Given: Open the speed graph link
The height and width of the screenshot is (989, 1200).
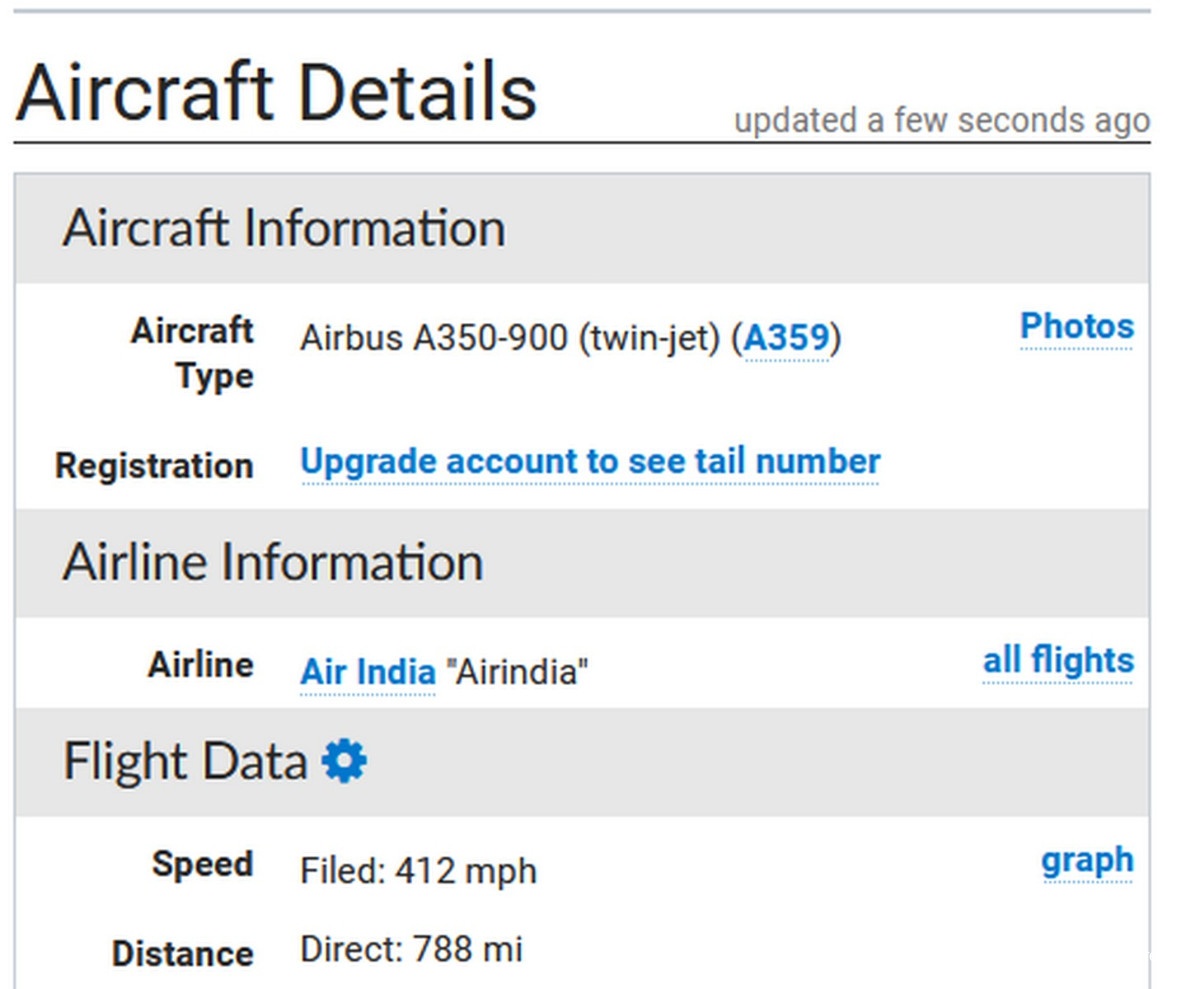Looking at the screenshot, I should [1087, 860].
